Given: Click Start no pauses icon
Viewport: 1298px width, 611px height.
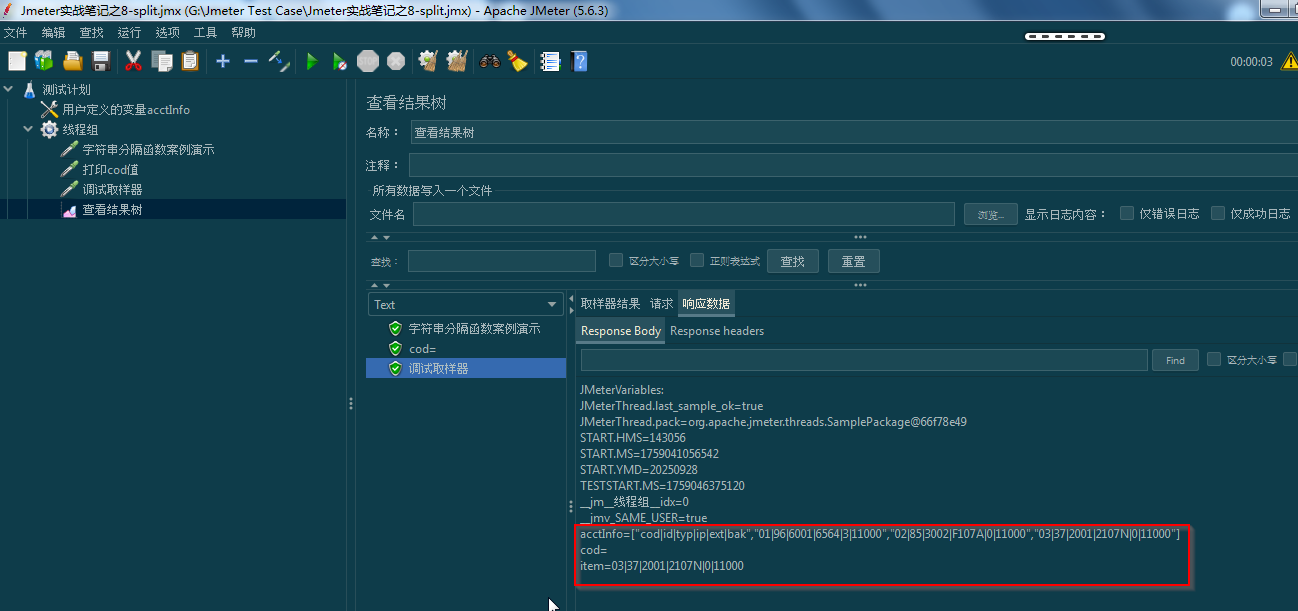Looking at the screenshot, I should pos(340,61).
